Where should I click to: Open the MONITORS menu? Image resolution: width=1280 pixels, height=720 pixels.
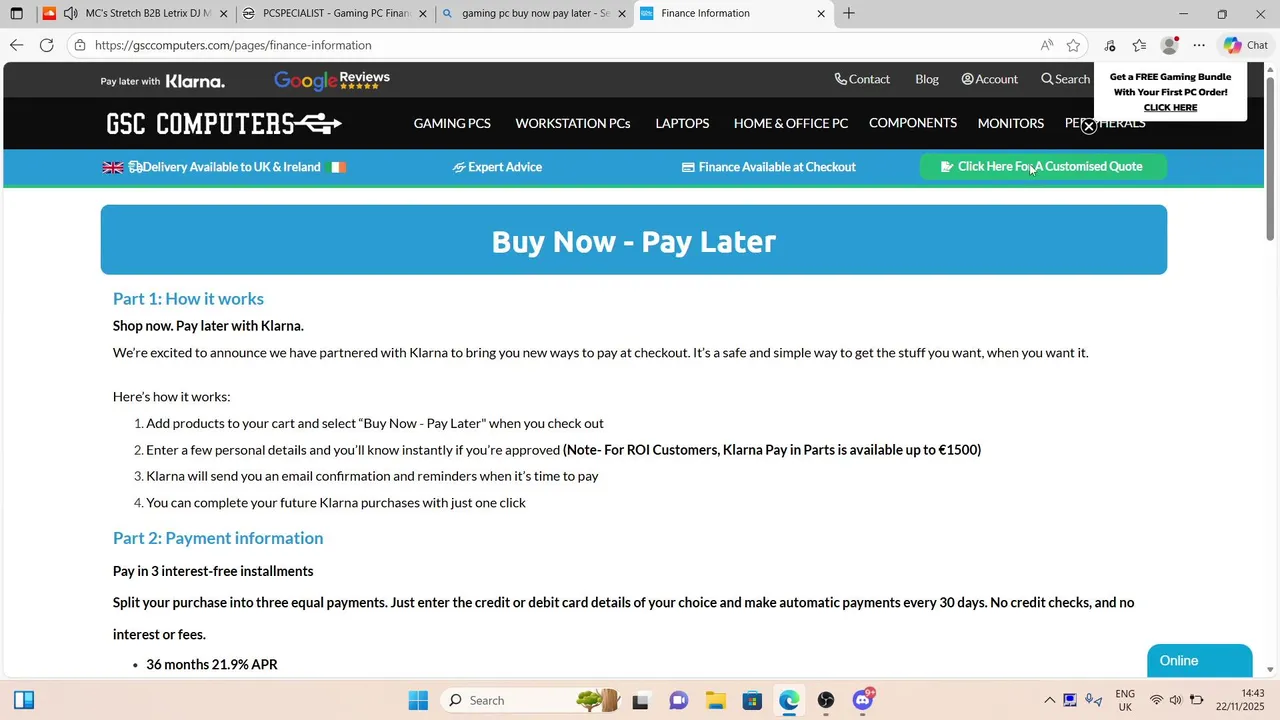click(1011, 123)
